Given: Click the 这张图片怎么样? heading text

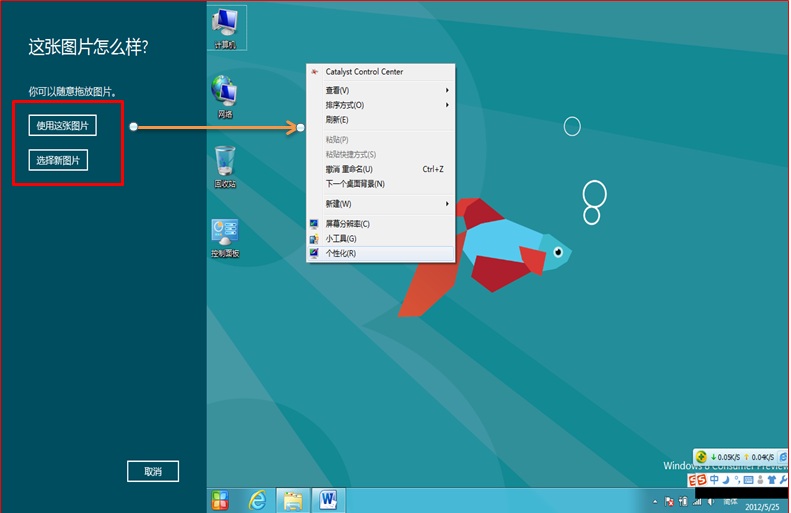Looking at the screenshot, I should tap(88, 47).
